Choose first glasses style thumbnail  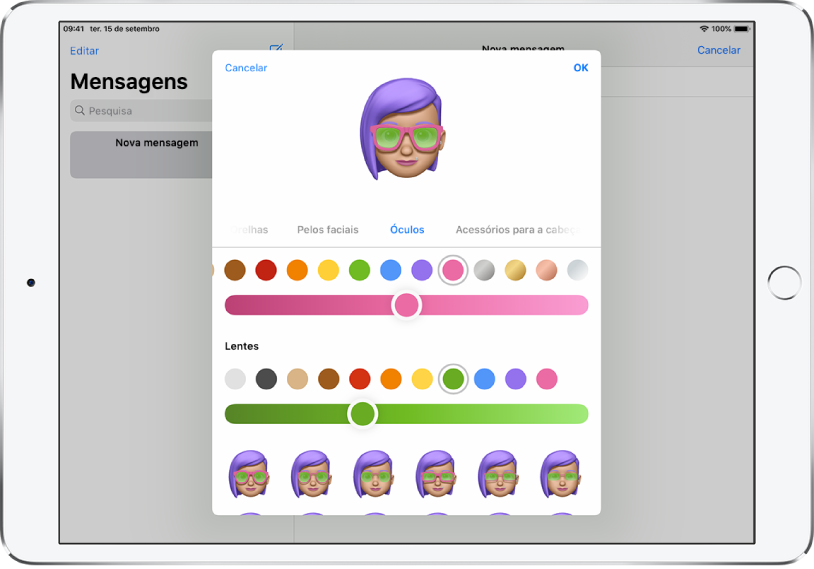pyautogui.click(x=249, y=474)
